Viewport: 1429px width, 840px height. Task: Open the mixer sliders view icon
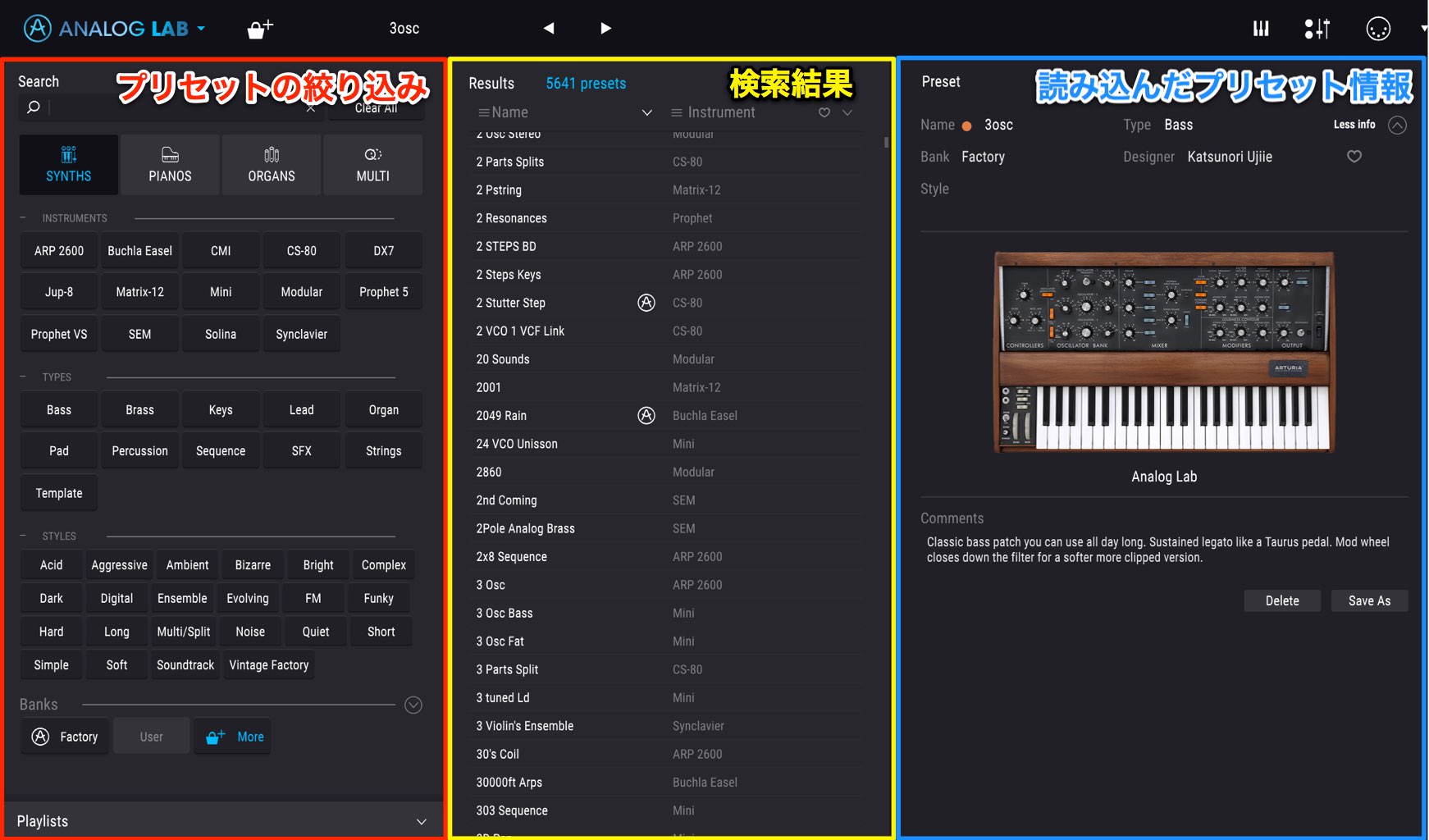(x=1317, y=29)
